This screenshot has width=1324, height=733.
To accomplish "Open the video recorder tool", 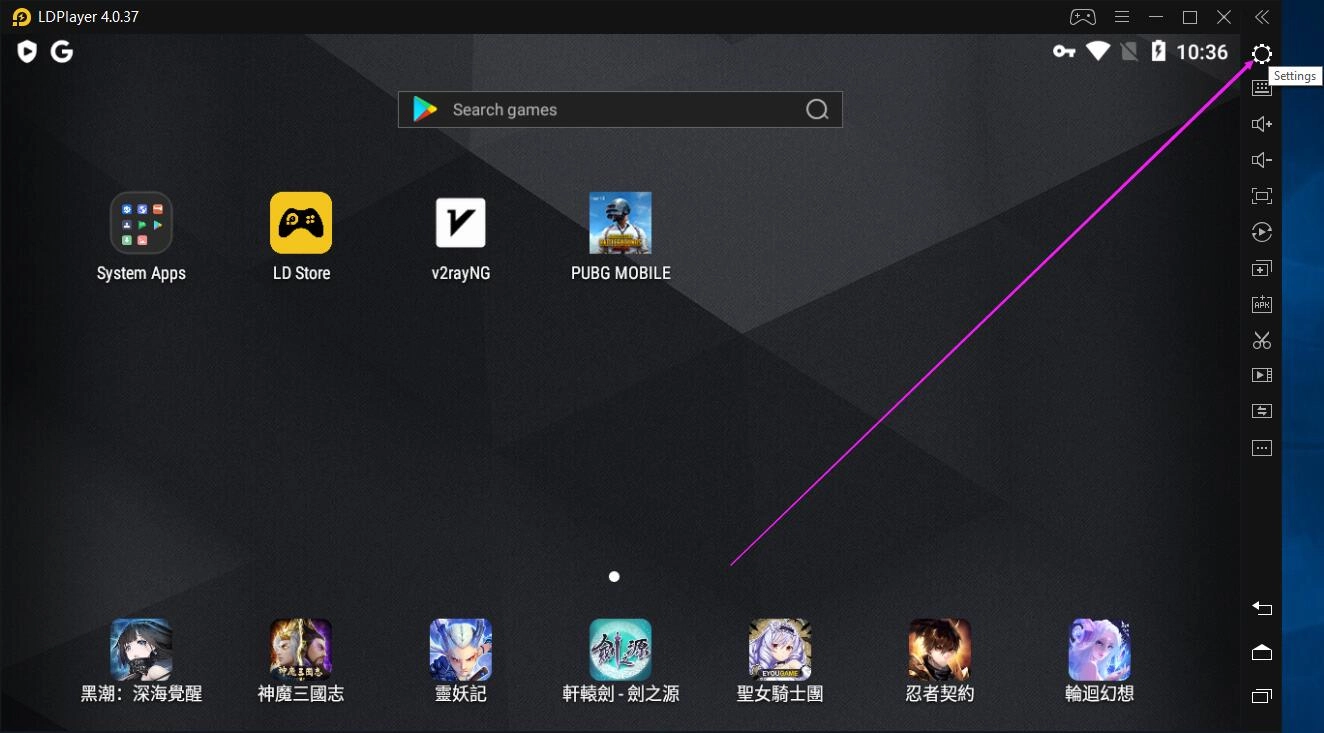I will coord(1261,375).
